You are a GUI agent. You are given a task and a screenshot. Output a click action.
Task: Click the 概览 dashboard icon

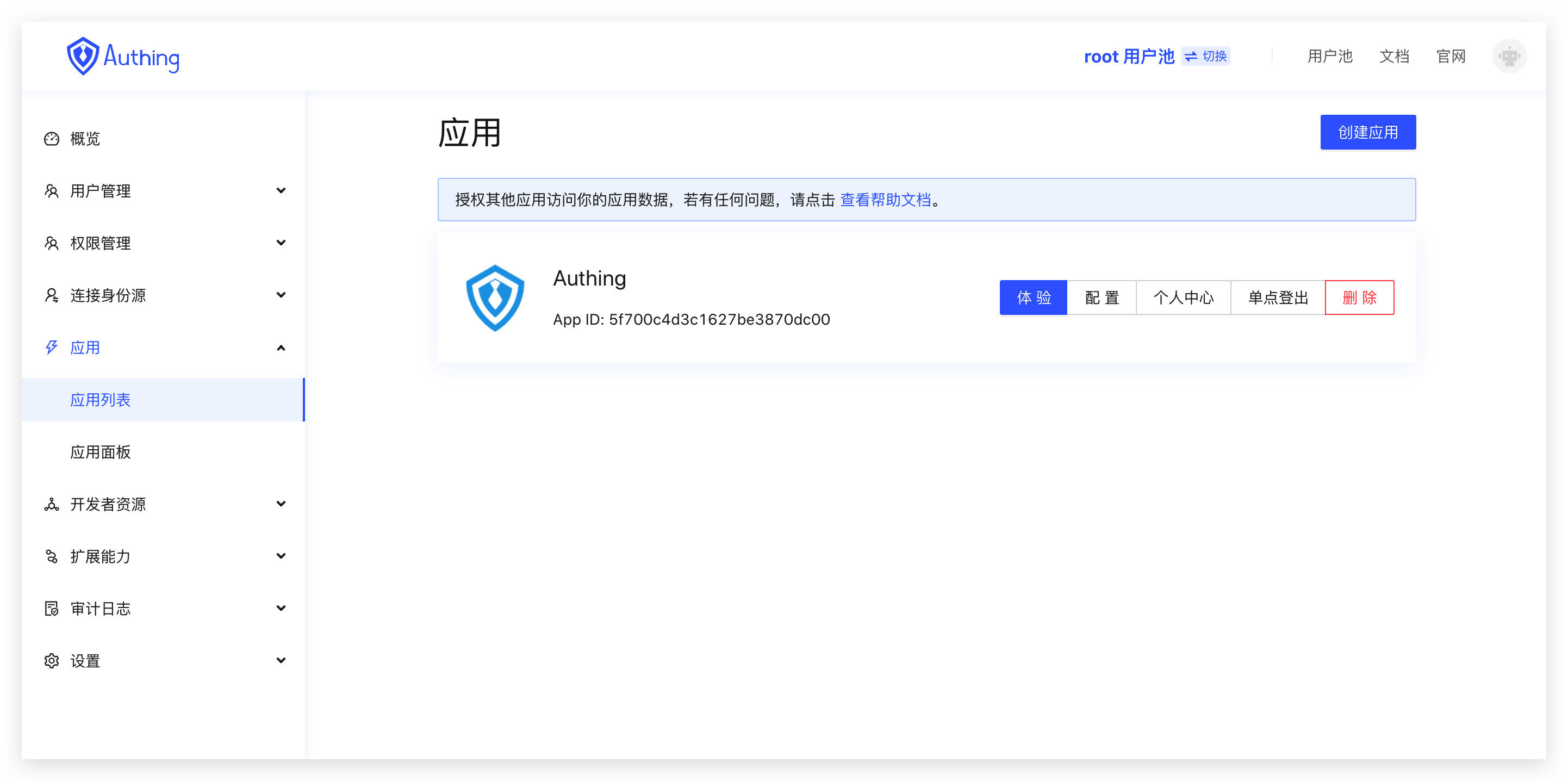pyautogui.click(x=52, y=139)
